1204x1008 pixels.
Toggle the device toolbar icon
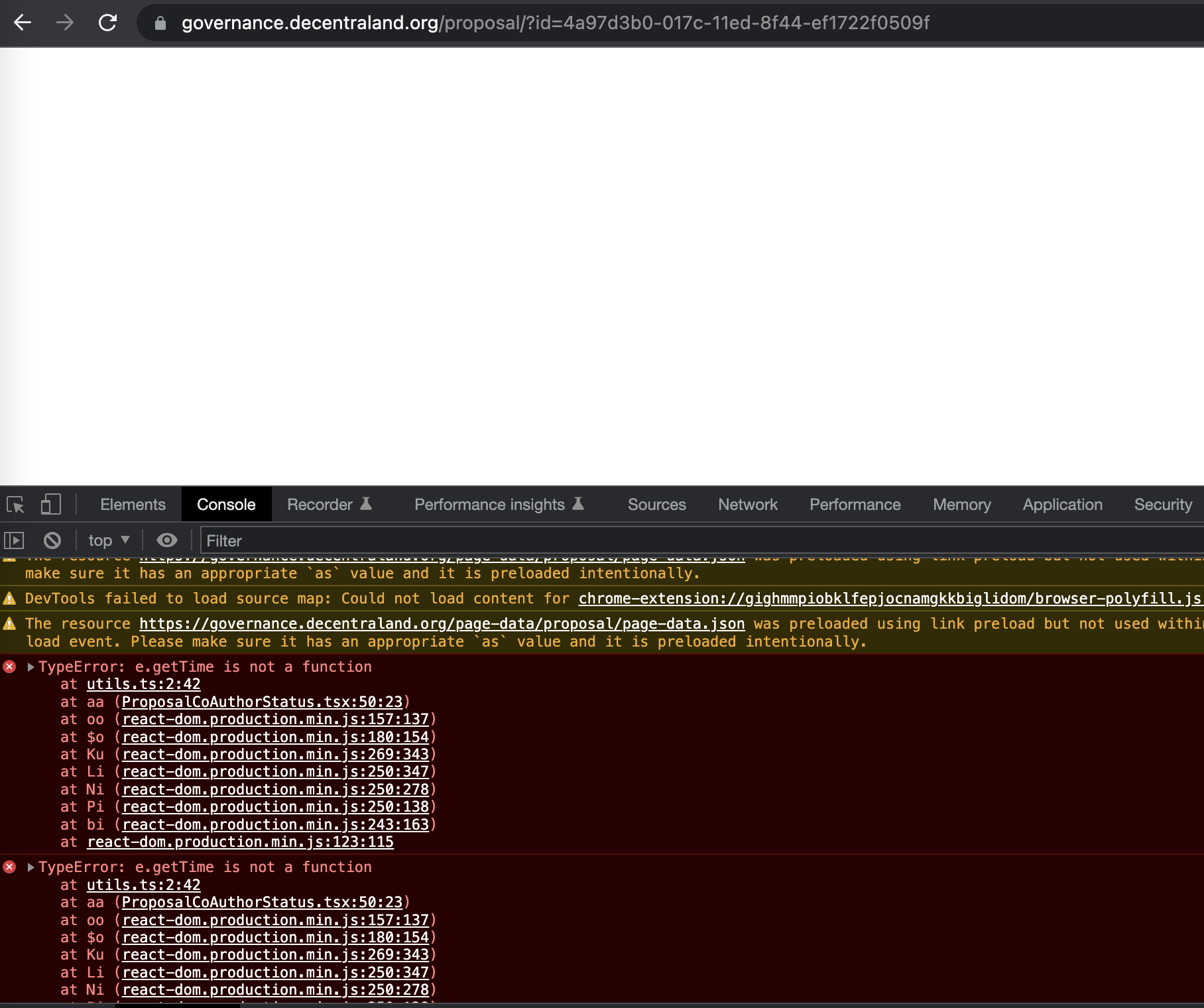click(51, 505)
